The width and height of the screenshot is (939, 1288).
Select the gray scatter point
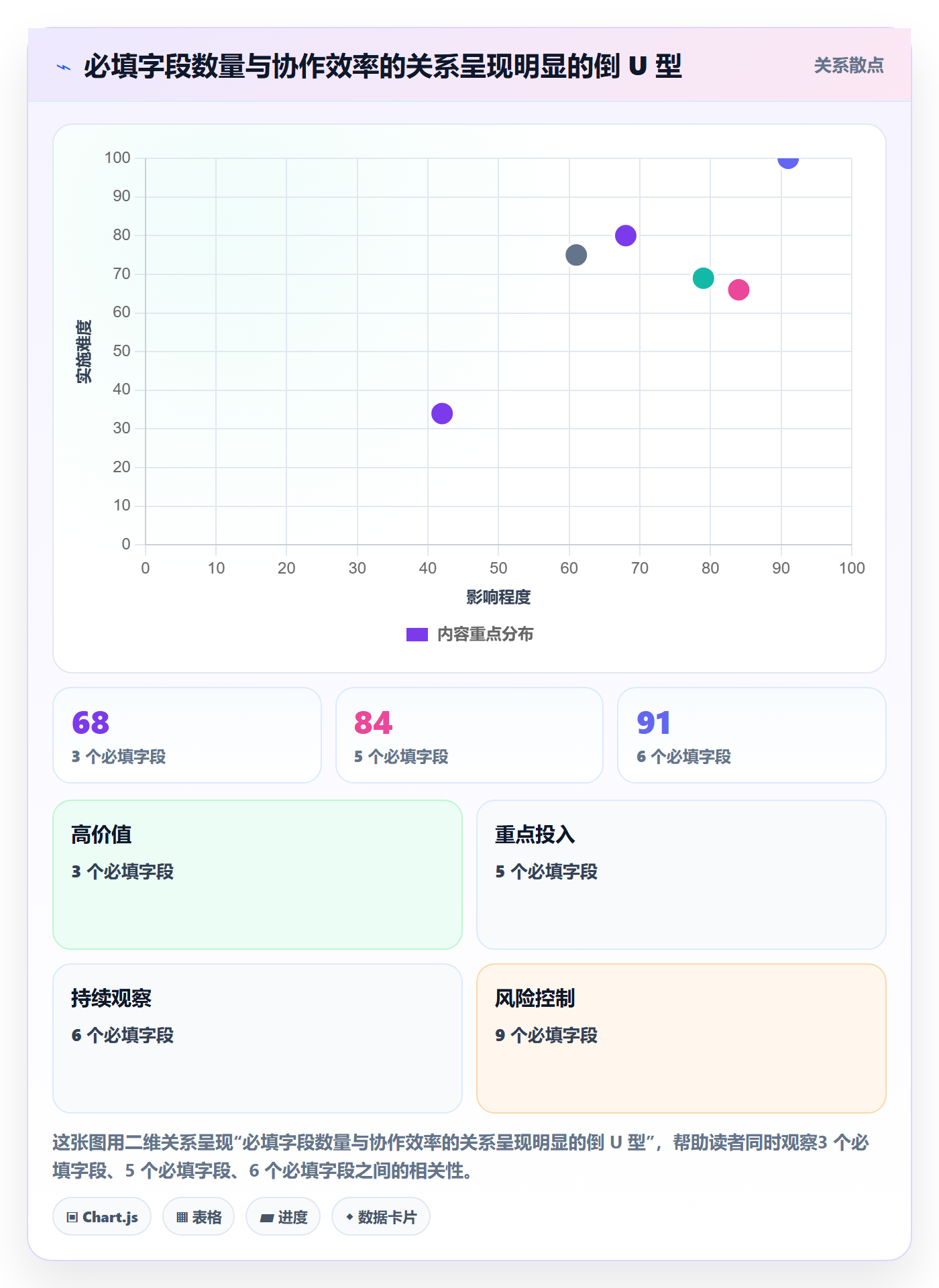click(x=576, y=255)
